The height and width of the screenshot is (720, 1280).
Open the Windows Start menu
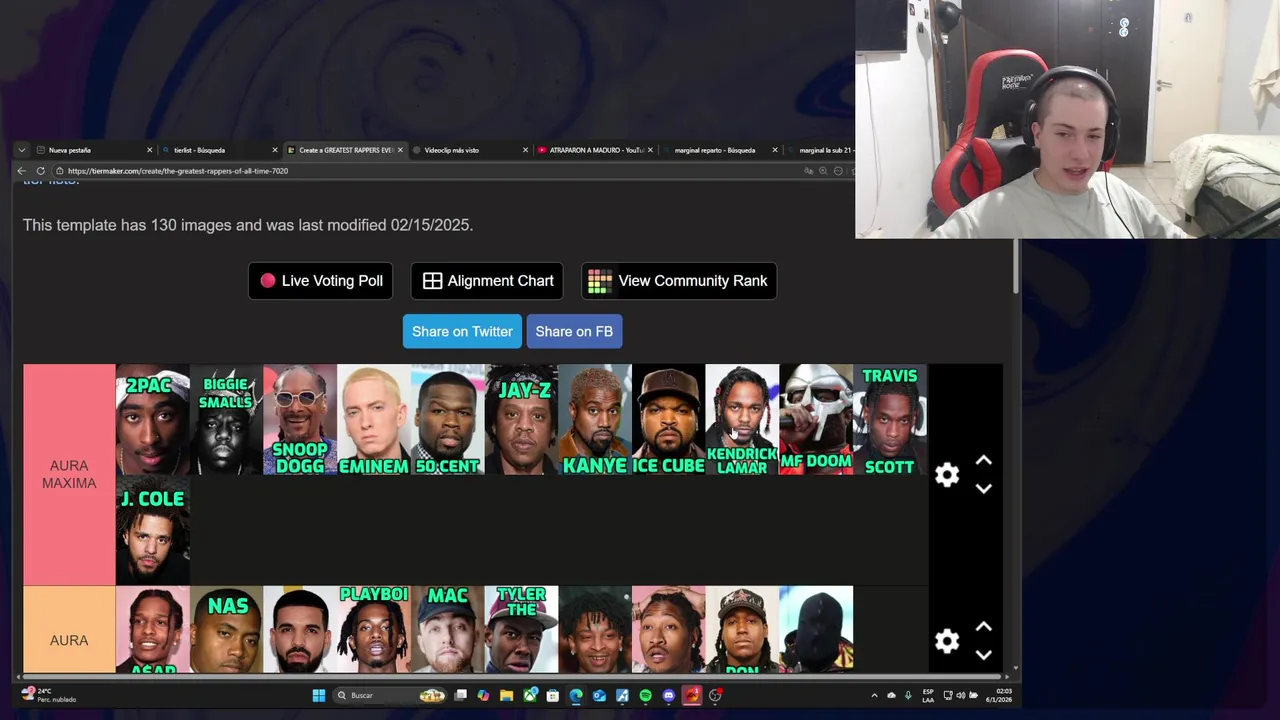coord(318,695)
